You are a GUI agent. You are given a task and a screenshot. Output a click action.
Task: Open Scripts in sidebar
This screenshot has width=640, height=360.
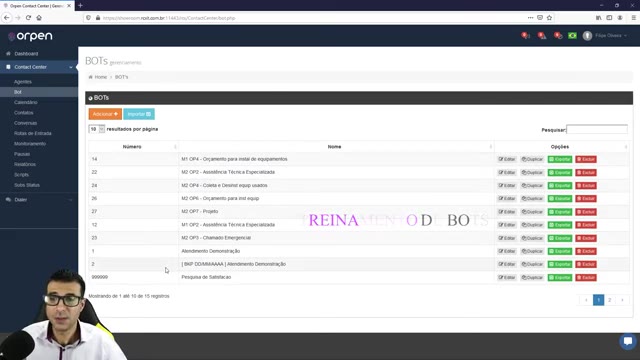pos(22,175)
